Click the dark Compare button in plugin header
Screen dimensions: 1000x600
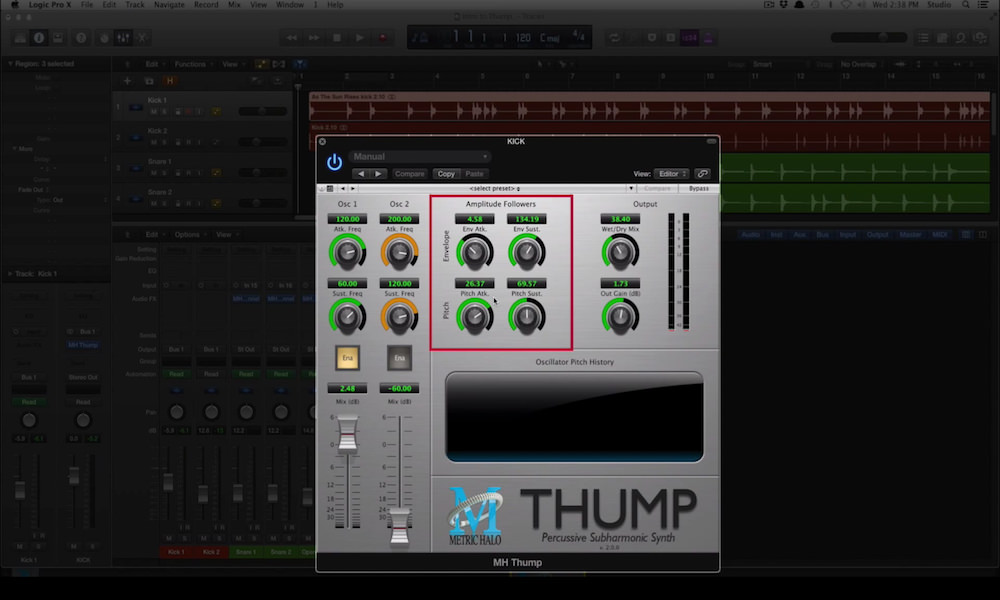(x=409, y=173)
